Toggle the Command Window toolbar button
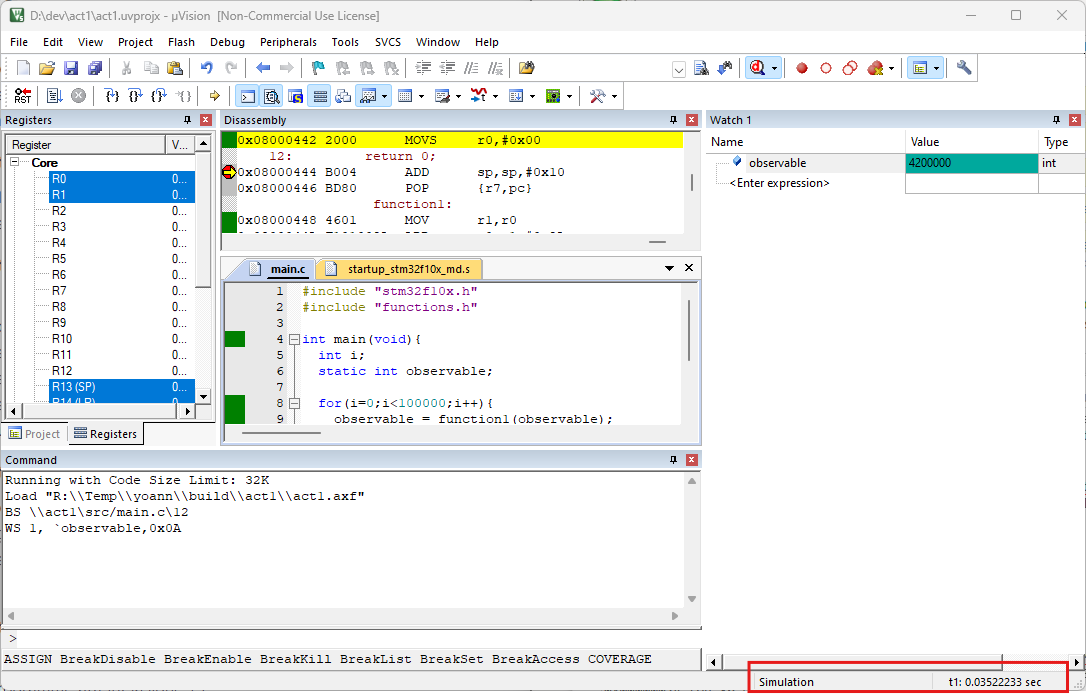 [x=247, y=96]
